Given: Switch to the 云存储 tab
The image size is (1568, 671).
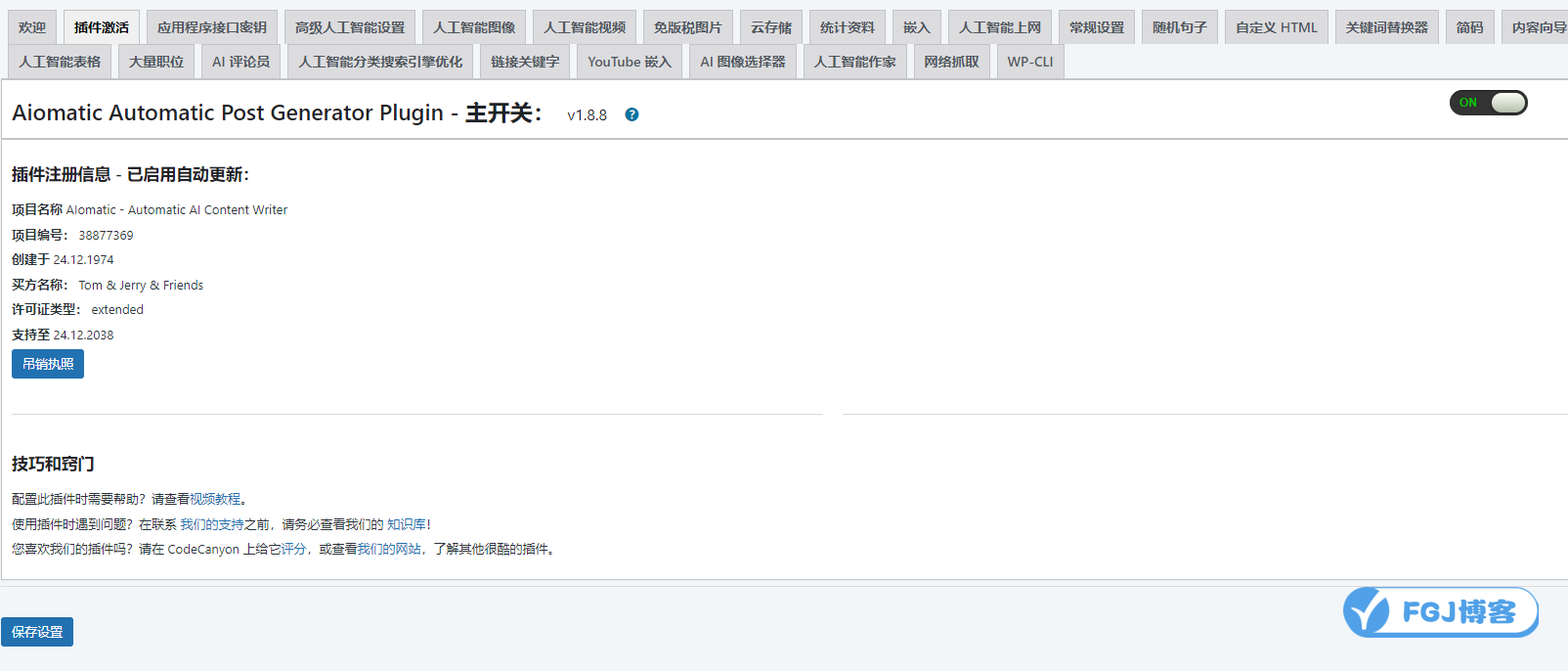Looking at the screenshot, I should pyautogui.click(x=771, y=27).
